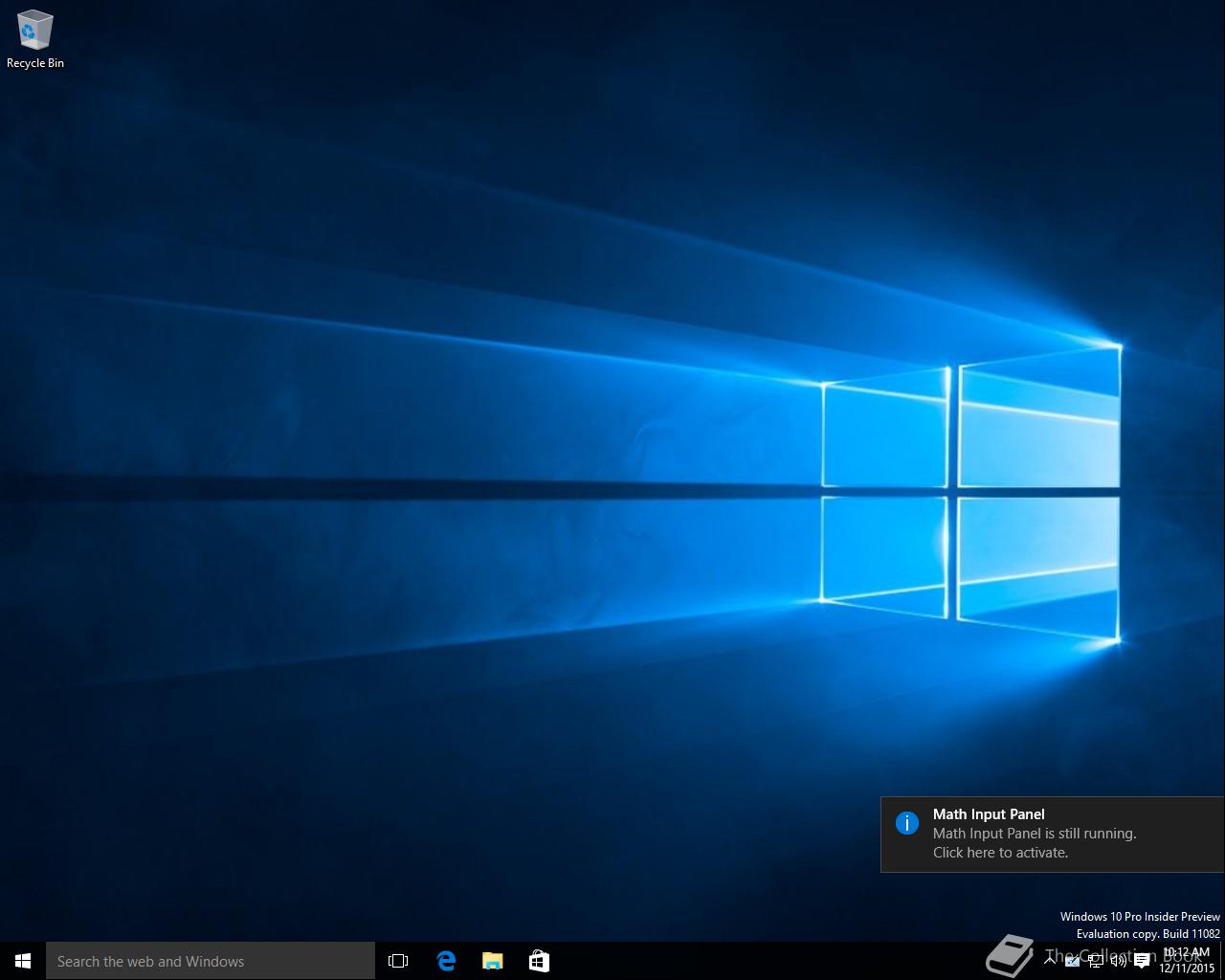Launch Microsoft Edge from the taskbar
The width and height of the screenshot is (1225, 980).
(446, 961)
